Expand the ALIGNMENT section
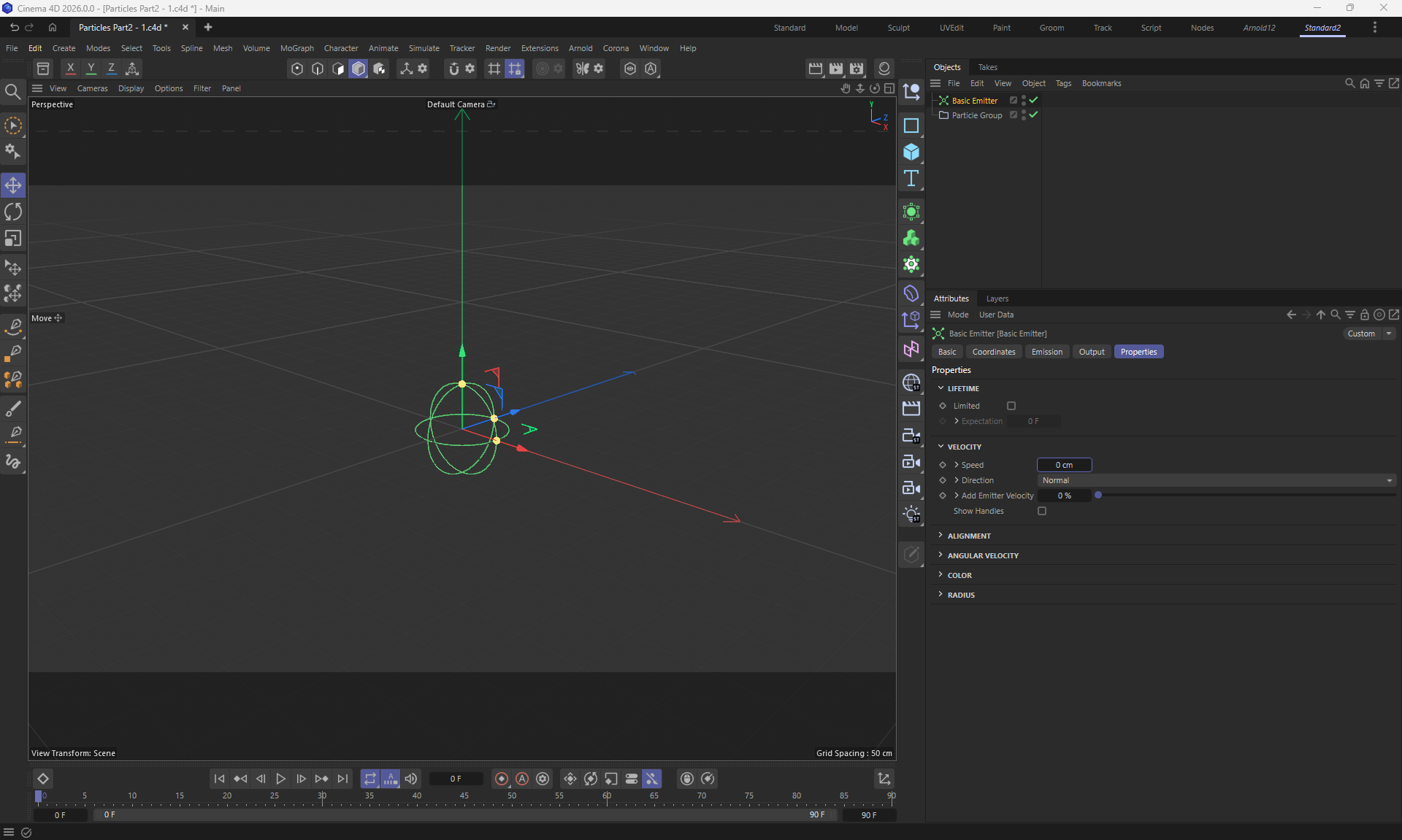The height and width of the screenshot is (840, 1402). point(968,536)
